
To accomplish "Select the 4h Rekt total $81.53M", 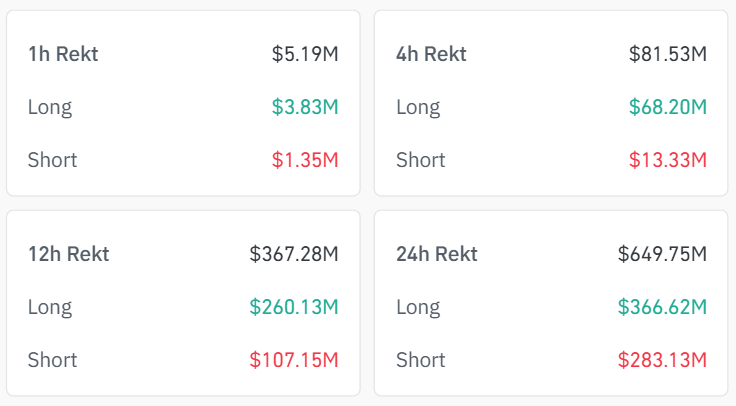I will (668, 54).
